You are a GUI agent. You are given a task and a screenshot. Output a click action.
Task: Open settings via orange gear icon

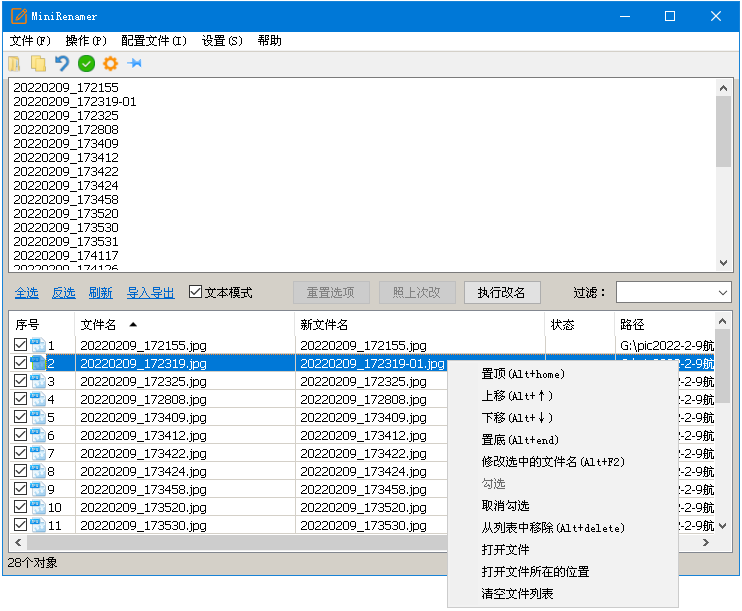click(110, 64)
